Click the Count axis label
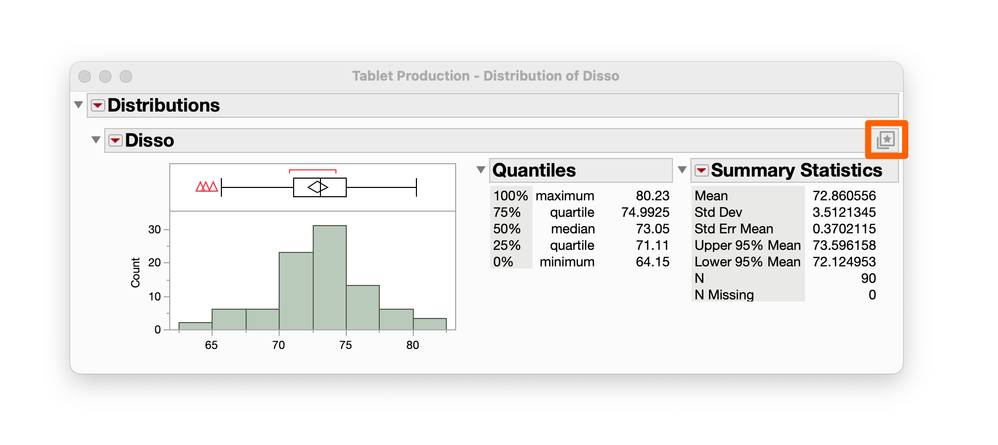 point(136,274)
